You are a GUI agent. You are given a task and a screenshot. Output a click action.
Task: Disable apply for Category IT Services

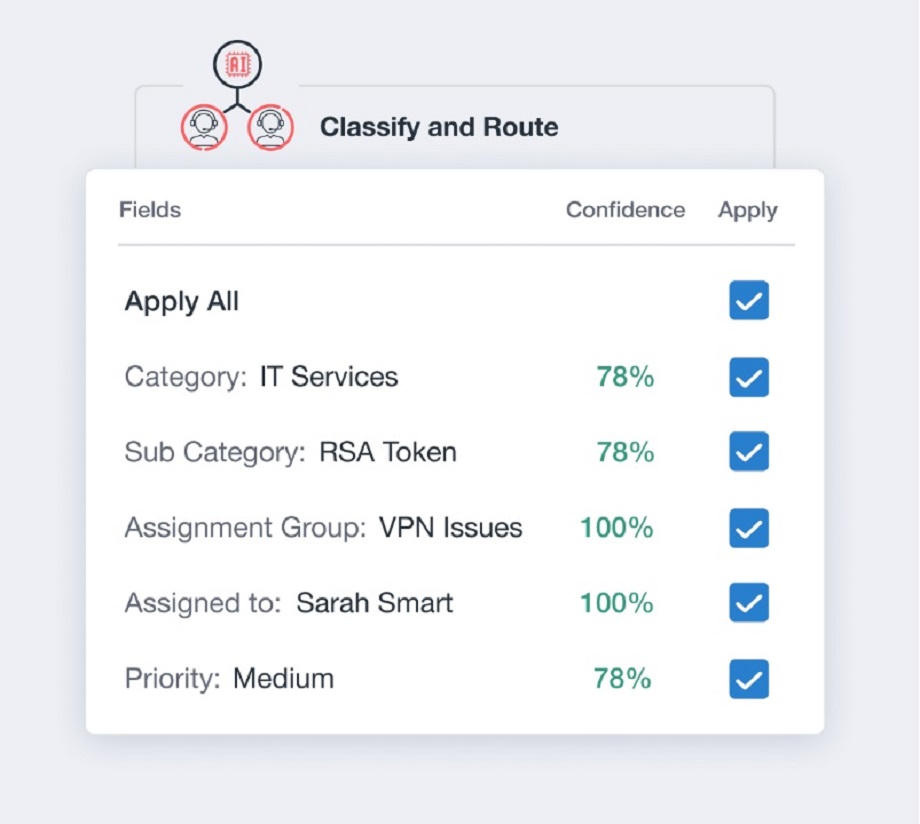tap(748, 376)
